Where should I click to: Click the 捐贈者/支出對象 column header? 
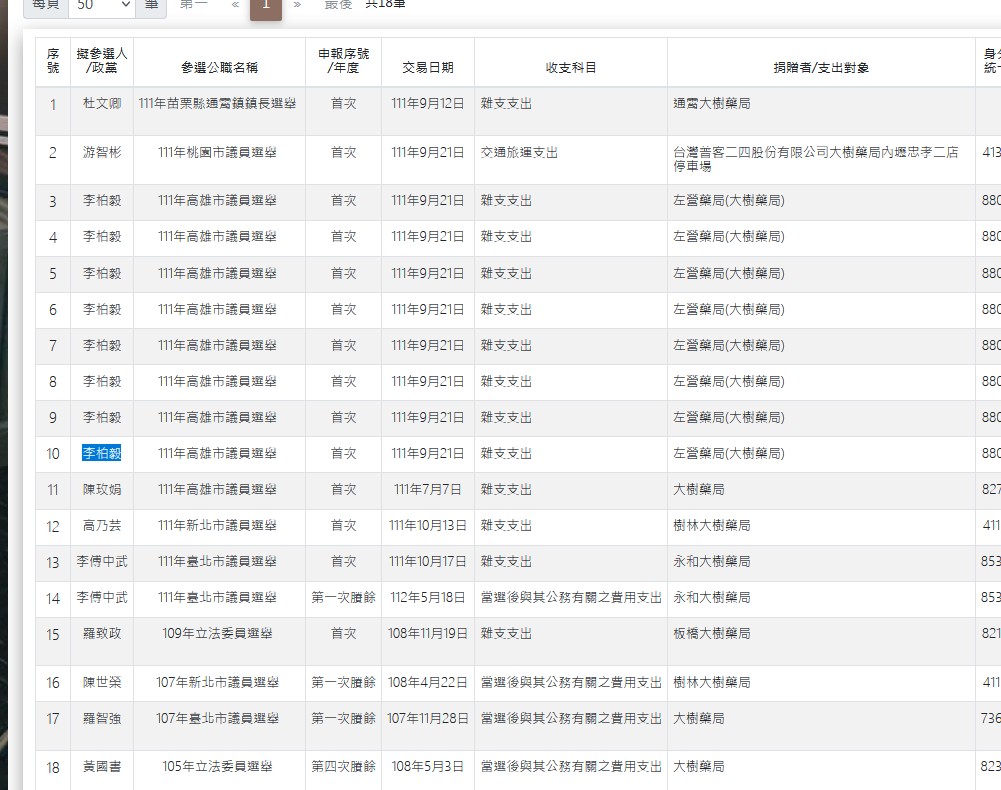pyautogui.click(x=820, y=67)
